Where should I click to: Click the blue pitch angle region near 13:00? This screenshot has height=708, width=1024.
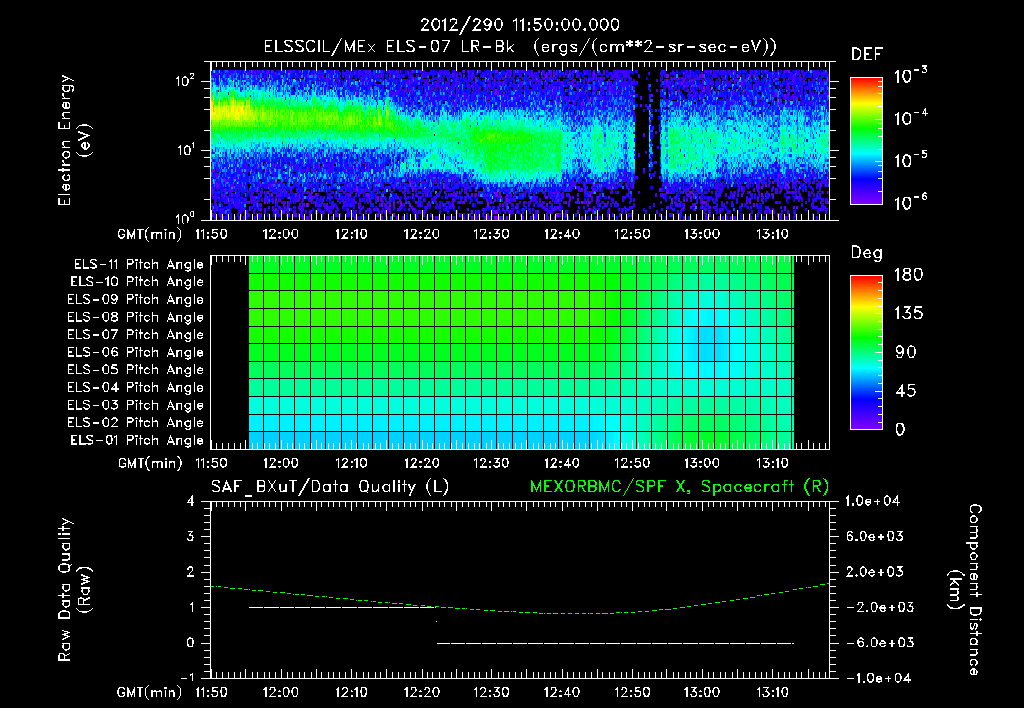[706, 343]
